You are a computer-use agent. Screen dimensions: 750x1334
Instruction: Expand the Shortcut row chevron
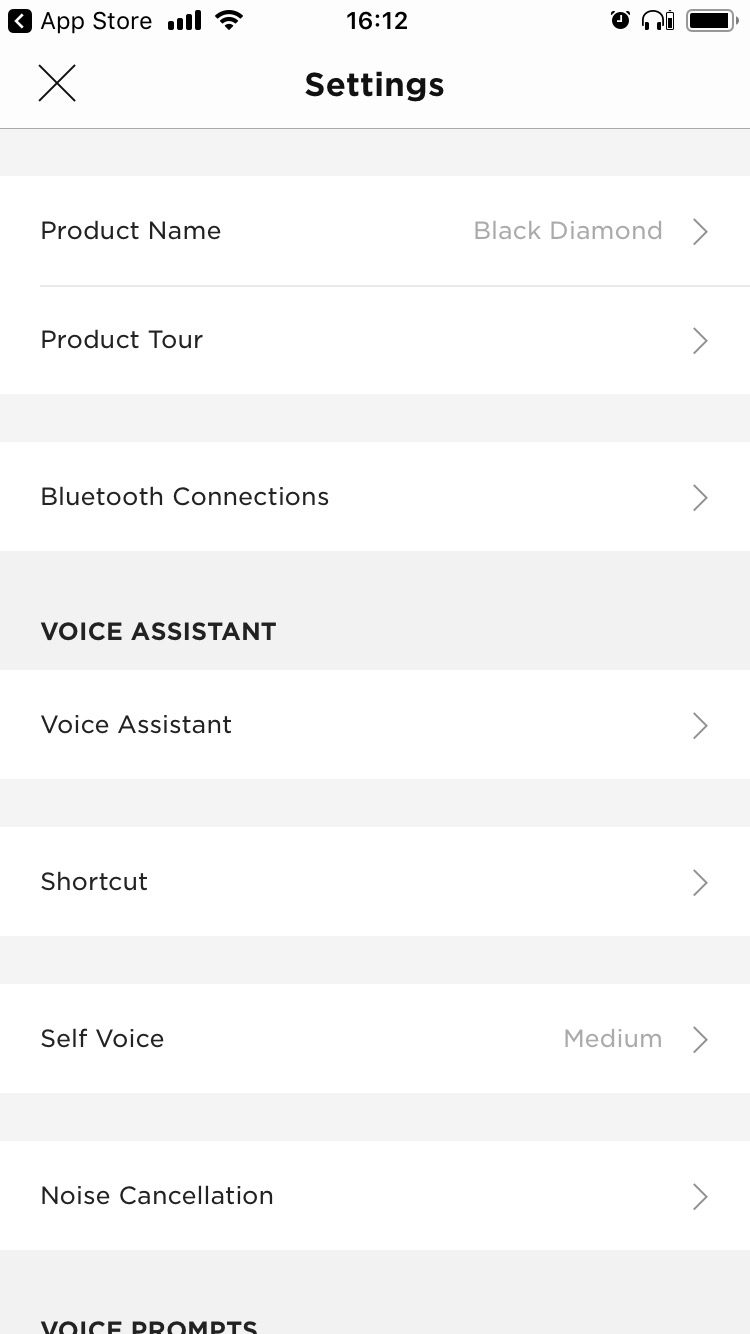(x=700, y=883)
